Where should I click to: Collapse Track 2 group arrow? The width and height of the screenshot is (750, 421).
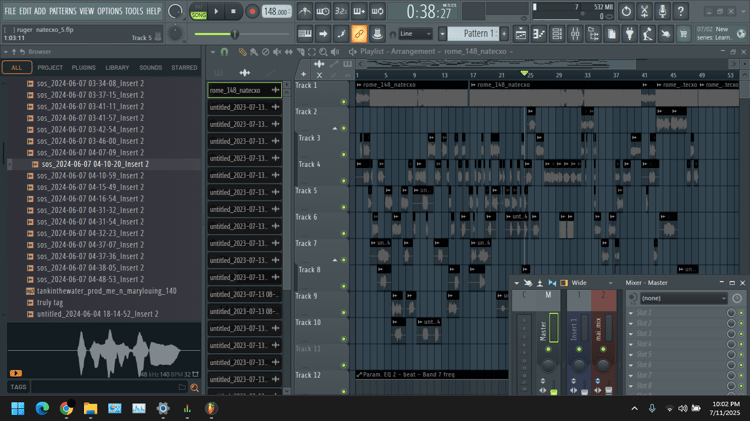[x=335, y=128]
